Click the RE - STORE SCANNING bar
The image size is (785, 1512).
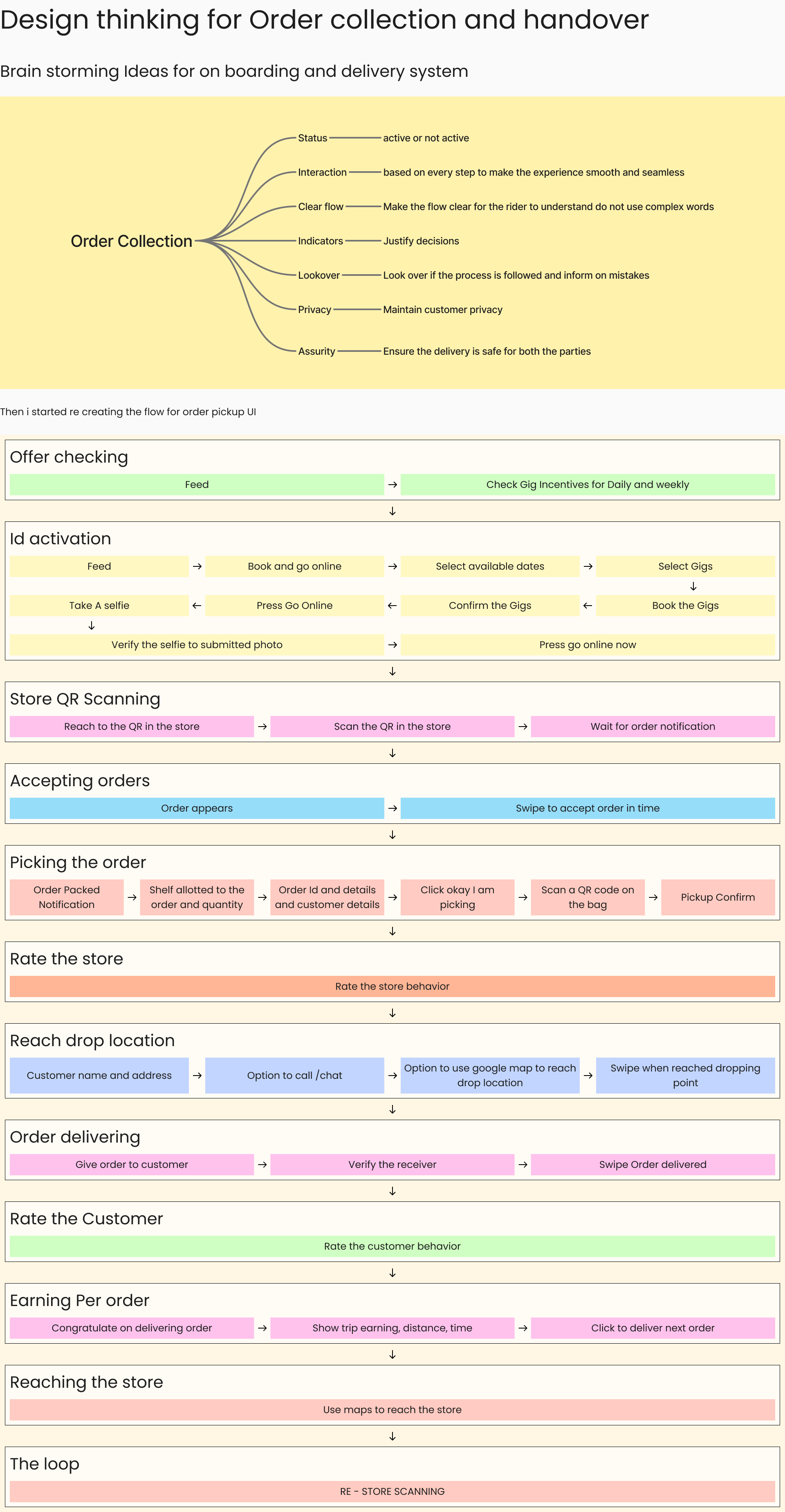[392, 1492]
